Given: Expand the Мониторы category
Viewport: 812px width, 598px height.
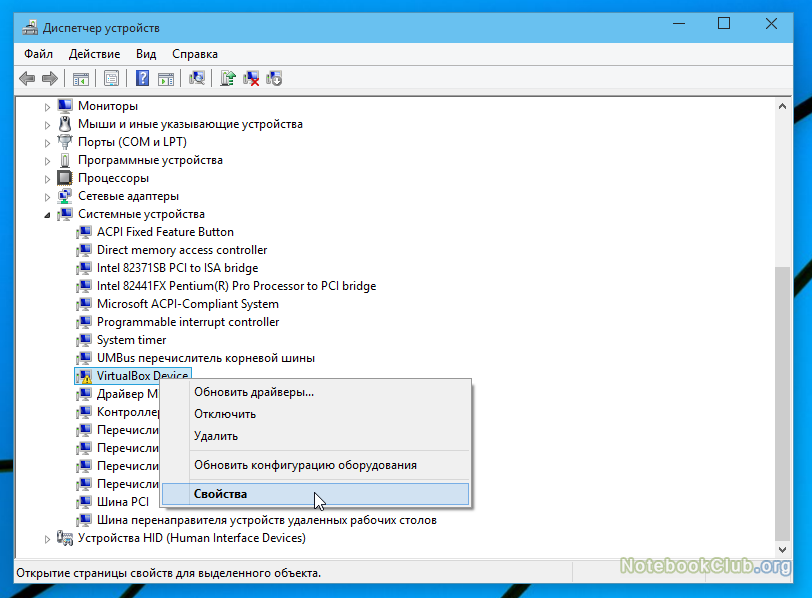Looking at the screenshot, I should pyautogui.click(x=47, y=106).
